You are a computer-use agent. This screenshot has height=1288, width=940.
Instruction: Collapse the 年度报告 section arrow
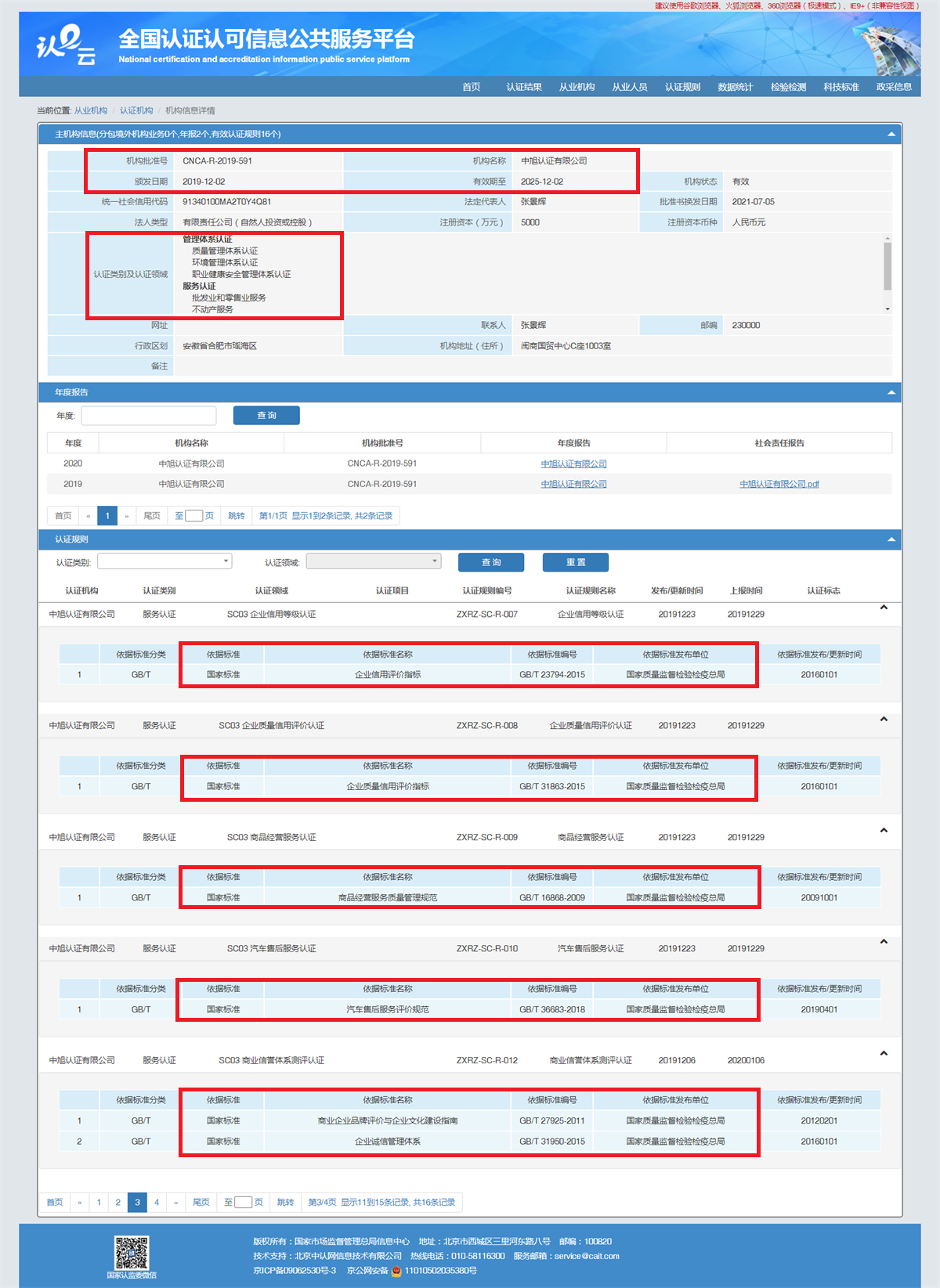pyautogui.click(x=891, y=392)
